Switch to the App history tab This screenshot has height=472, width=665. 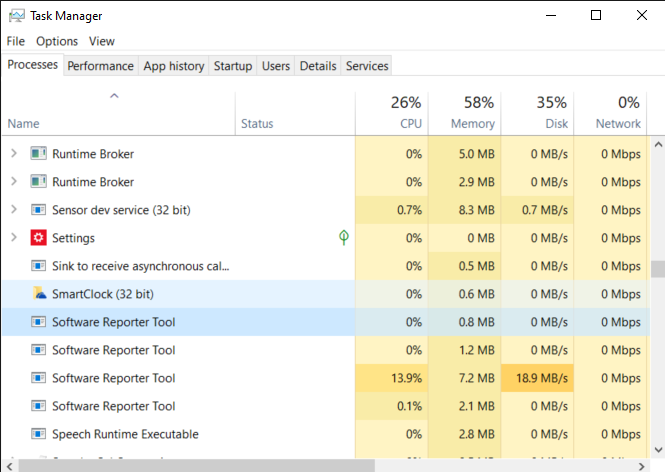pos(173,66)
